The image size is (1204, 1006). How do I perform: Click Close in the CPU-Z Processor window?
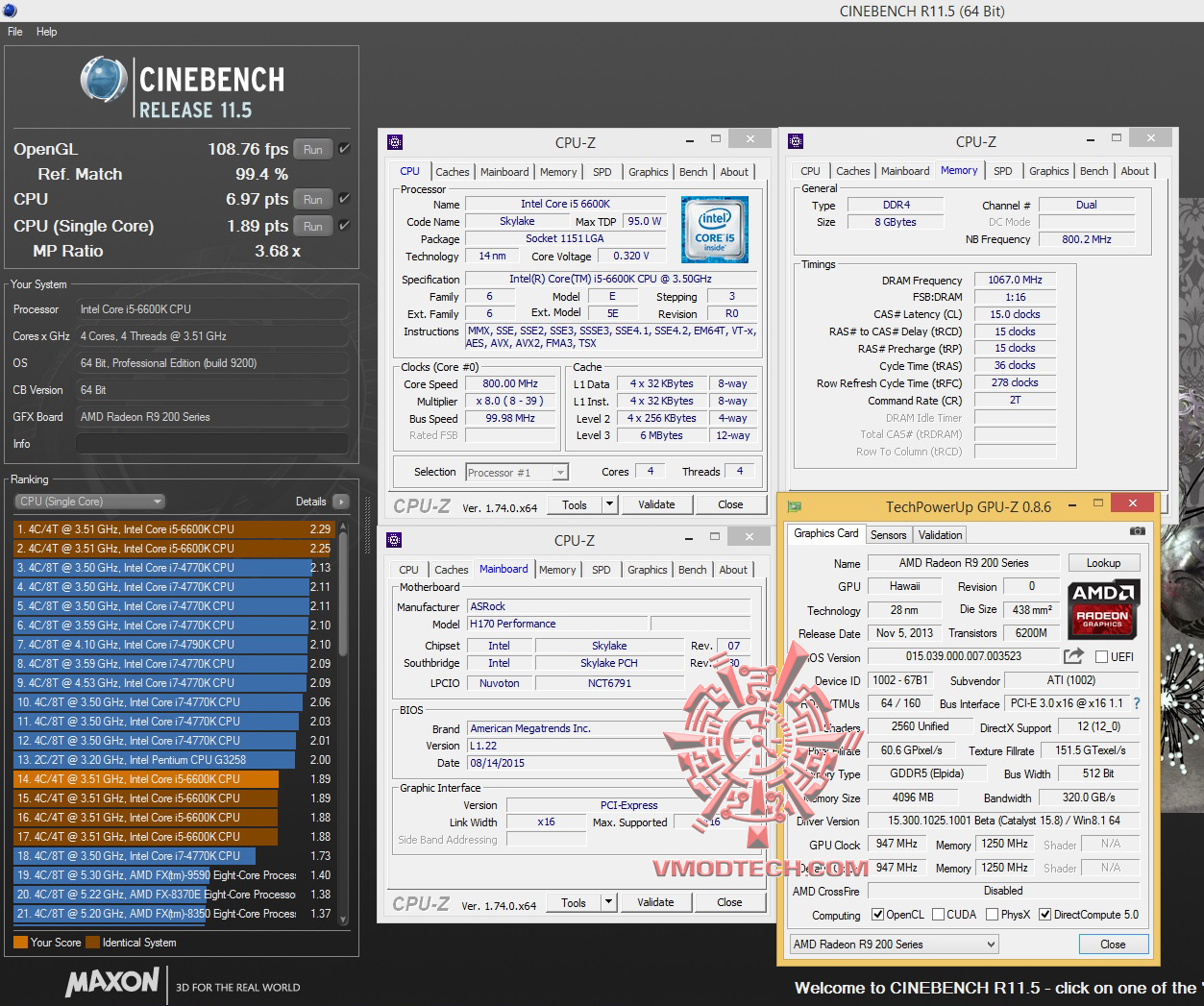click(730, 504)
